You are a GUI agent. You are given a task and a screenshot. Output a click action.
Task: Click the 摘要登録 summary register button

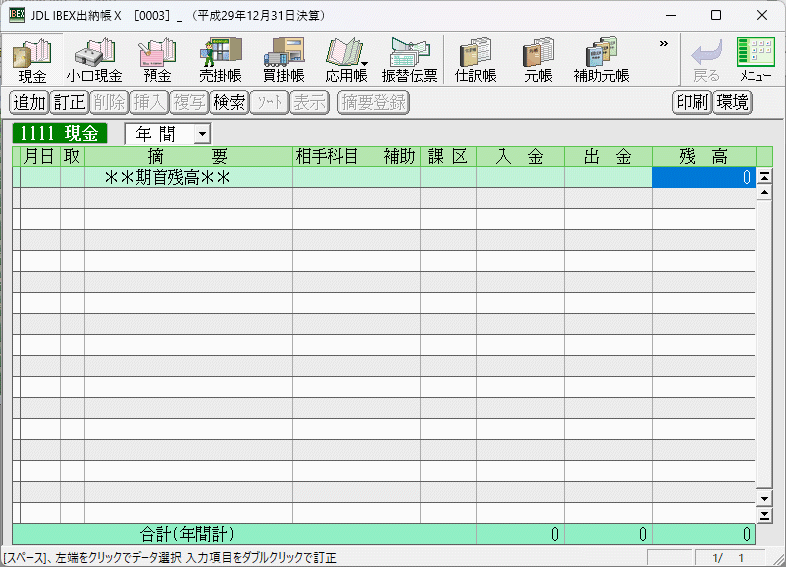[x=373, y=102]
